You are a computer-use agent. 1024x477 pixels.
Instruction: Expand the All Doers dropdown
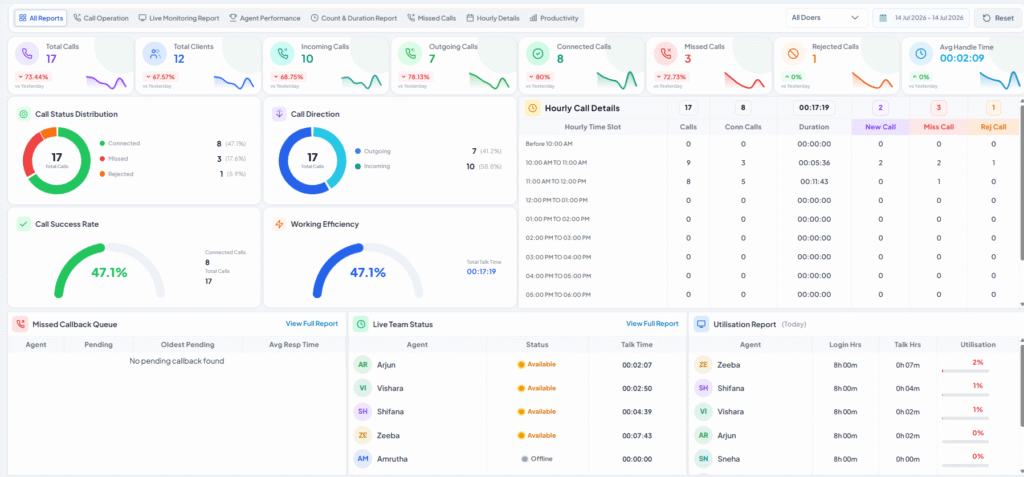tap(827, 18)
